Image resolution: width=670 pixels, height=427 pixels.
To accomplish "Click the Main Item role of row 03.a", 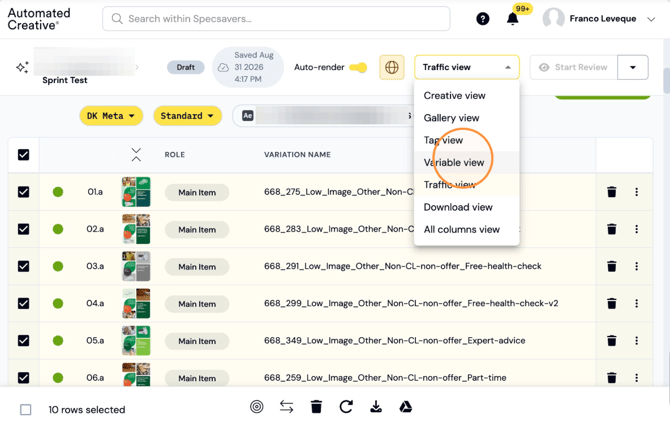I will (x=197, y=267).
